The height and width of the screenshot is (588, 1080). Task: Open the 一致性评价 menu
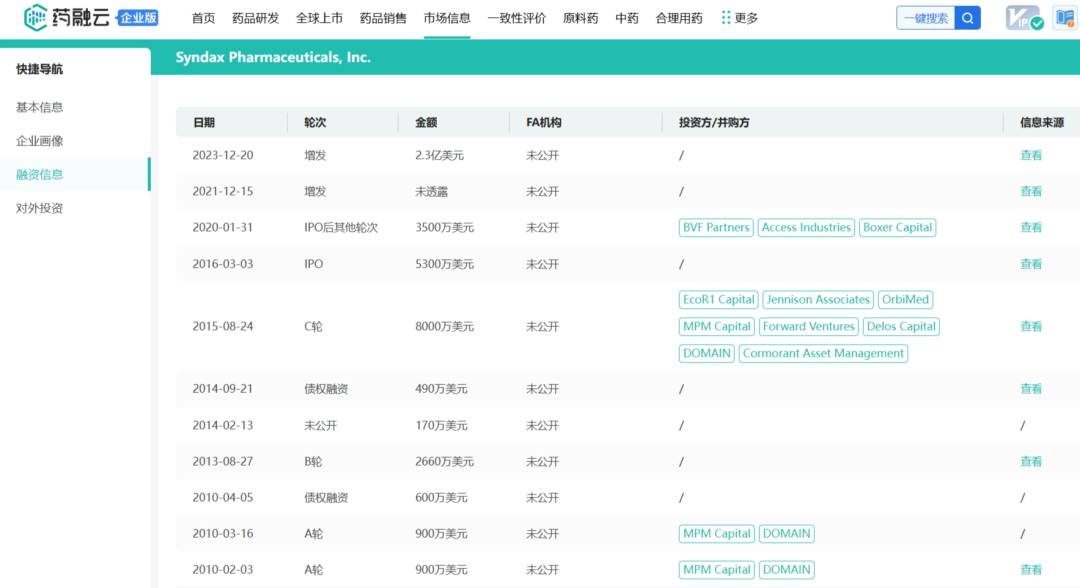[x=517, y=19]
